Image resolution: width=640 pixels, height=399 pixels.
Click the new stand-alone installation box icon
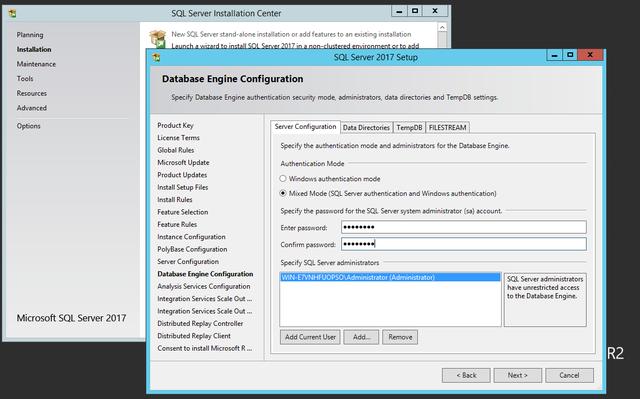point(158,39)
